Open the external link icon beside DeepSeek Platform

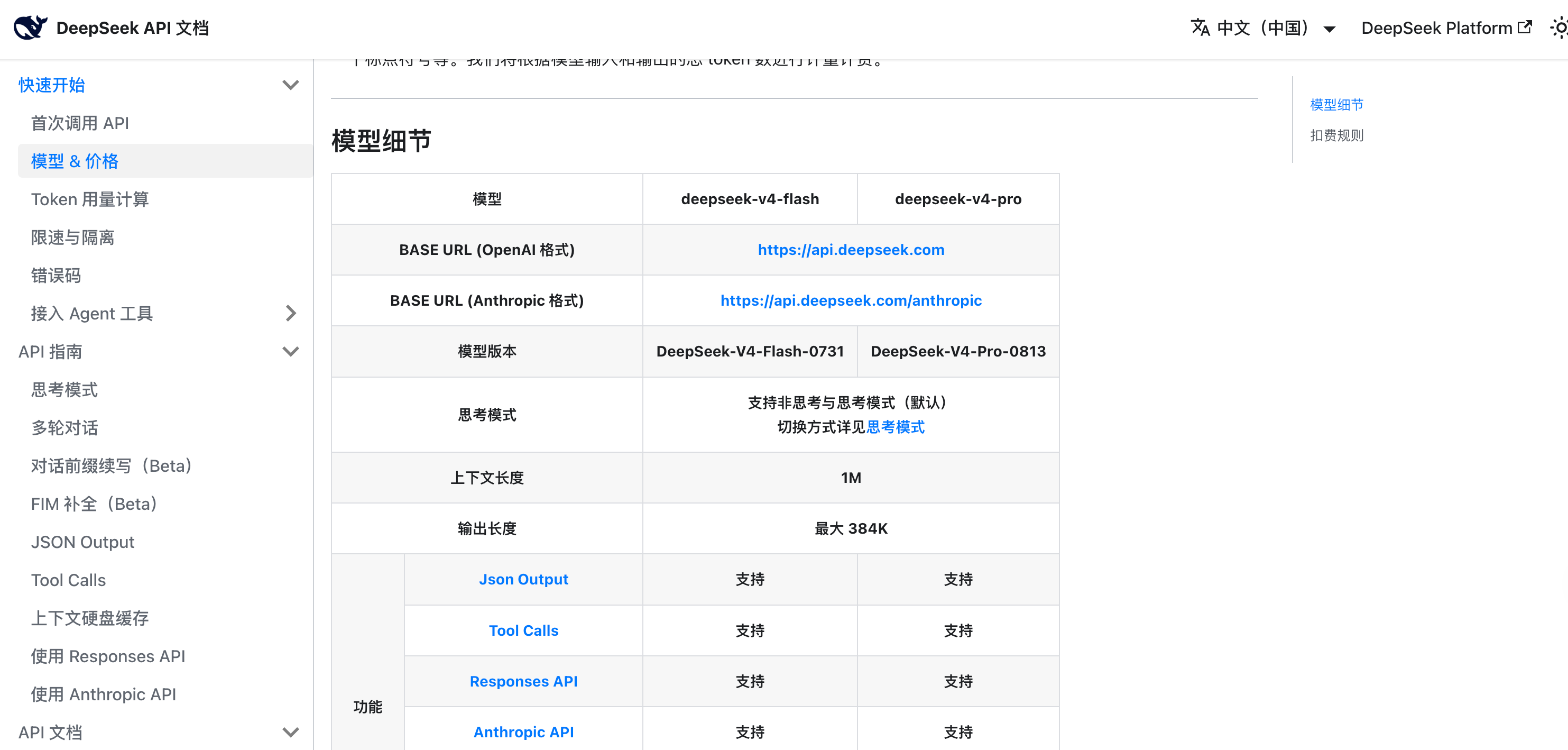coord(1525,28)
